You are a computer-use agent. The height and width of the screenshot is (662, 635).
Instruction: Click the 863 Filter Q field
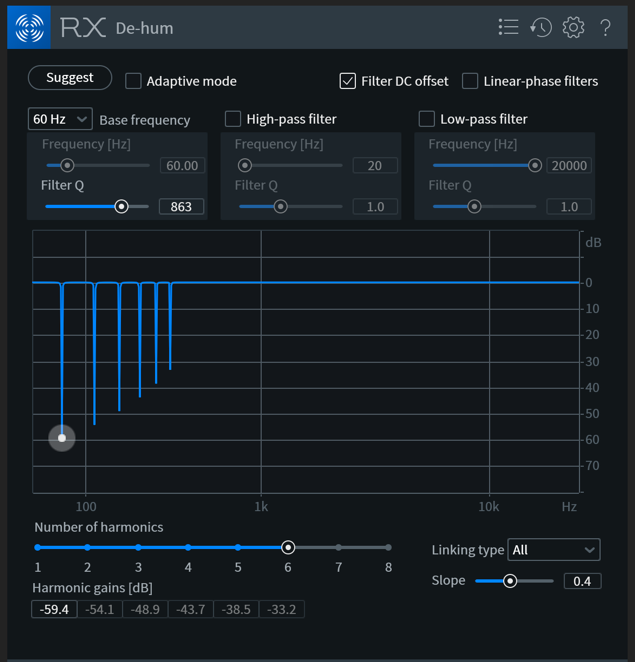point(181,206)
